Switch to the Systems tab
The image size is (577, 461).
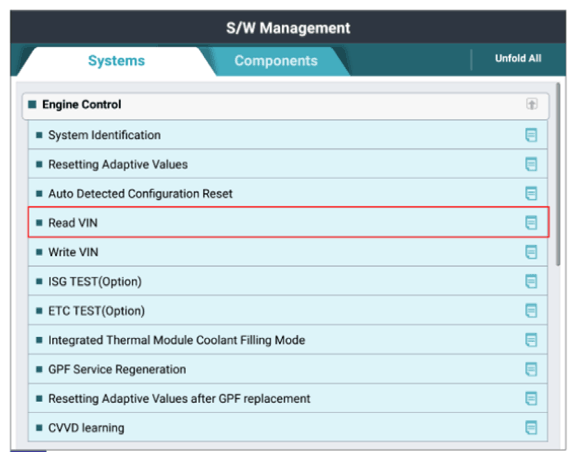coord(116,61)
